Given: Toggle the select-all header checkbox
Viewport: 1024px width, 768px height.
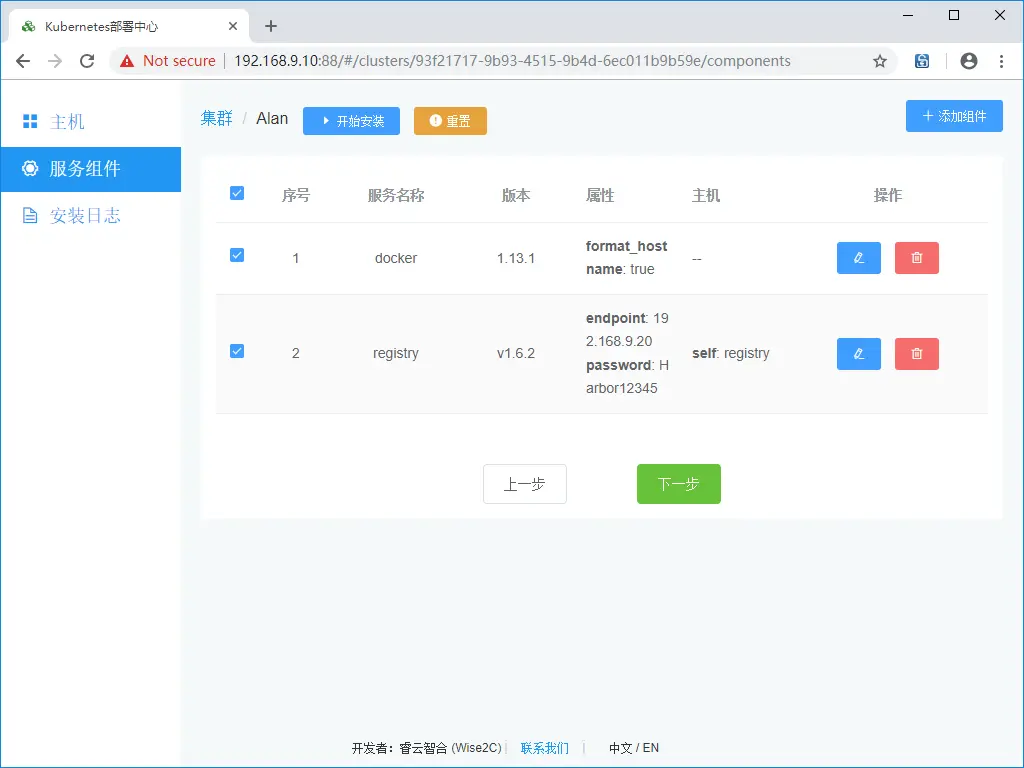Looking at the screenshot, I should (x=237, y=193).
